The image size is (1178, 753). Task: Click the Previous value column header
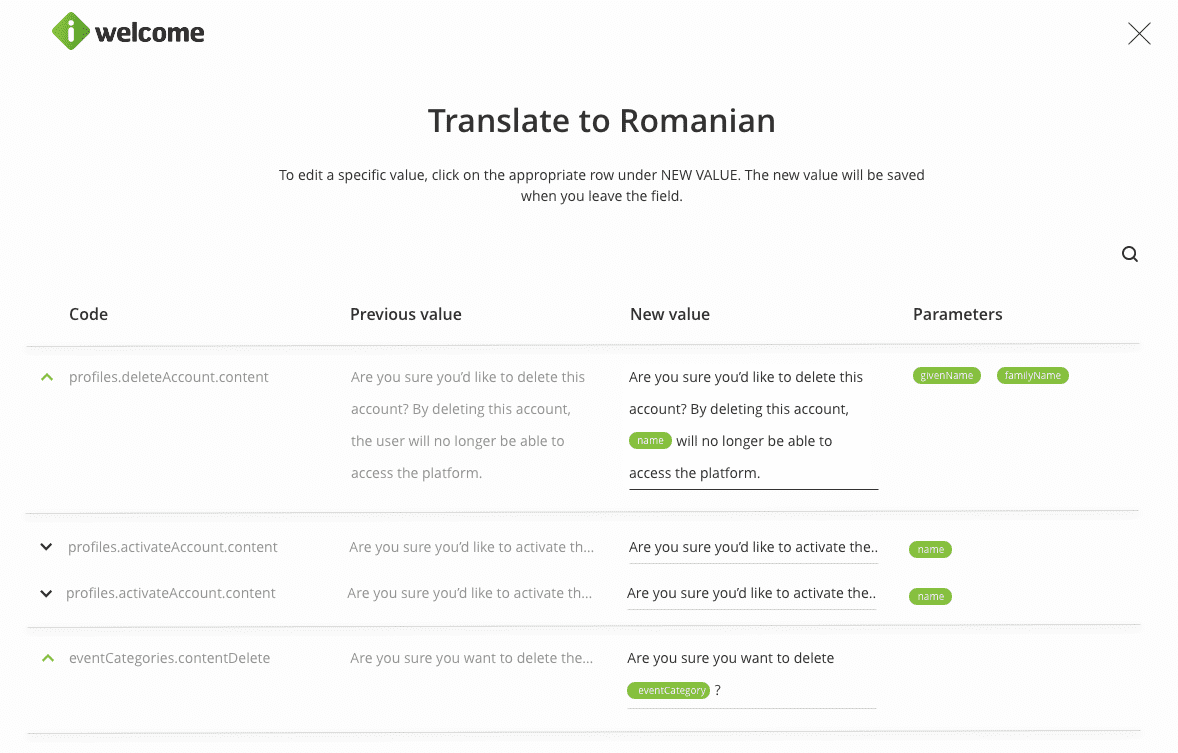pos(405,314)
